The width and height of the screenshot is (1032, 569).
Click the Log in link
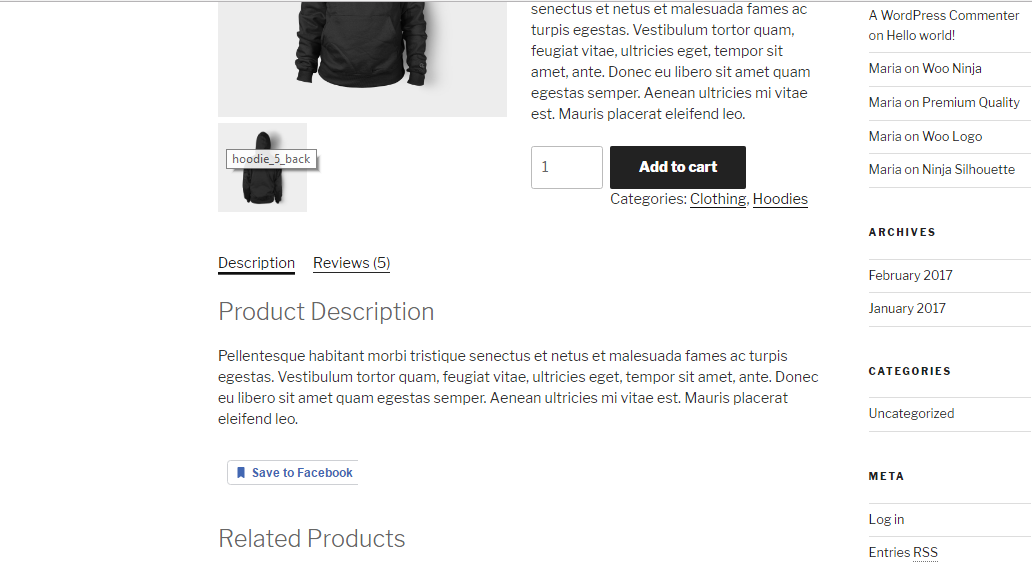886,519
